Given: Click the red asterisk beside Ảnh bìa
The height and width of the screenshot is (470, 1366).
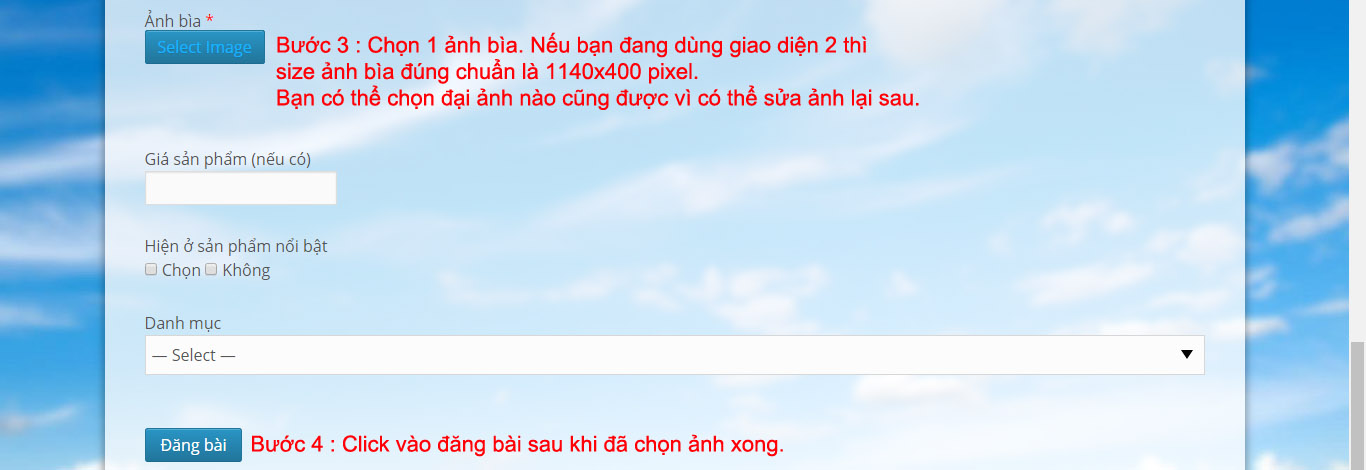Looking at the screenshot, I should (209, 19).
